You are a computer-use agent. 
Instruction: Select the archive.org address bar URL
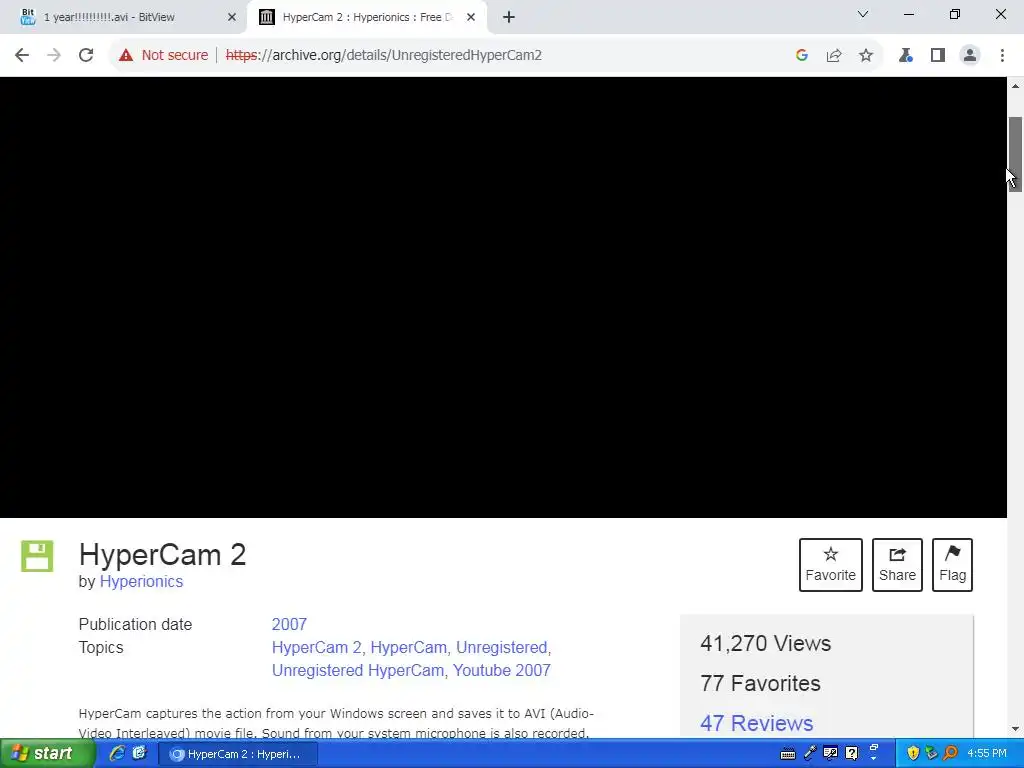(x=384, y=56)
